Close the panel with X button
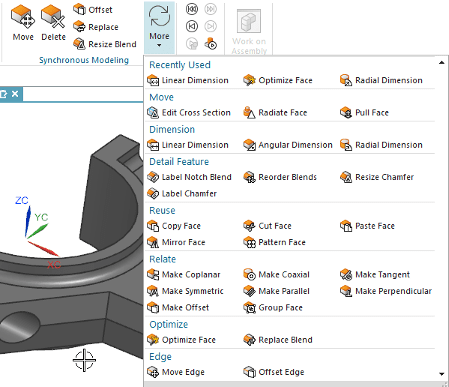Viewport: 449px width, 387px height. point(15,94)
